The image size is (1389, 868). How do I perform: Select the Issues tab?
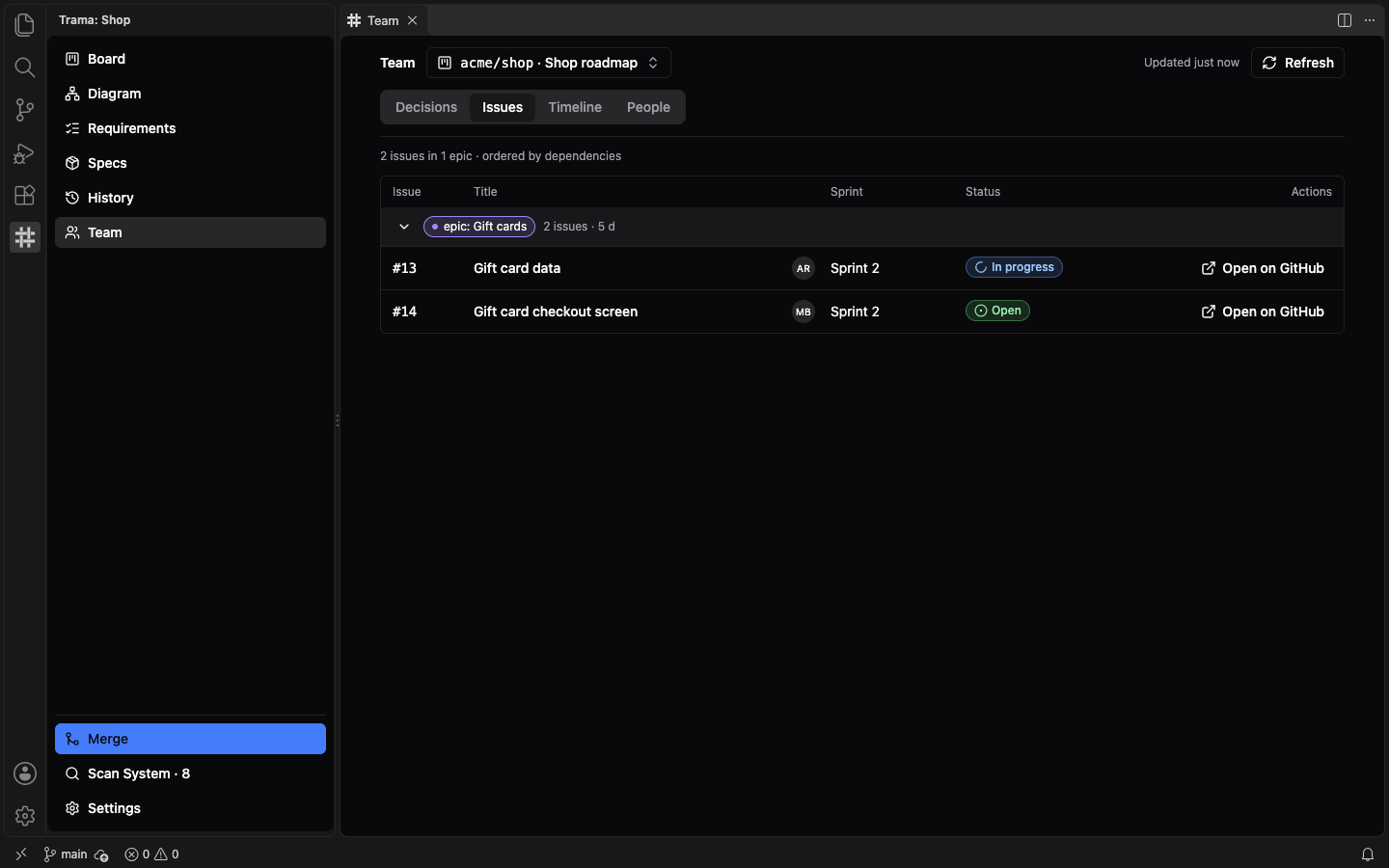coord(503,107)
